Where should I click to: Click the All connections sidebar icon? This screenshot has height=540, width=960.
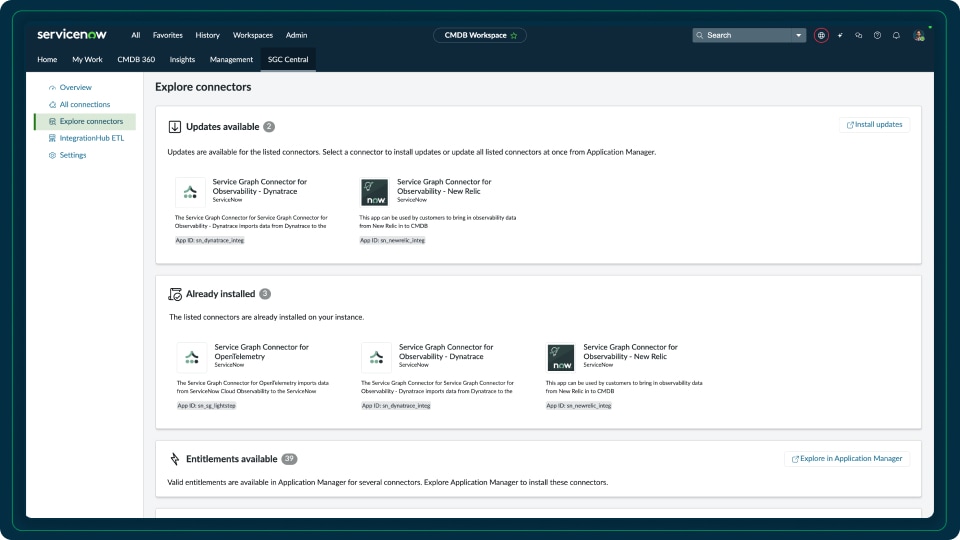[x=52, y=105]
